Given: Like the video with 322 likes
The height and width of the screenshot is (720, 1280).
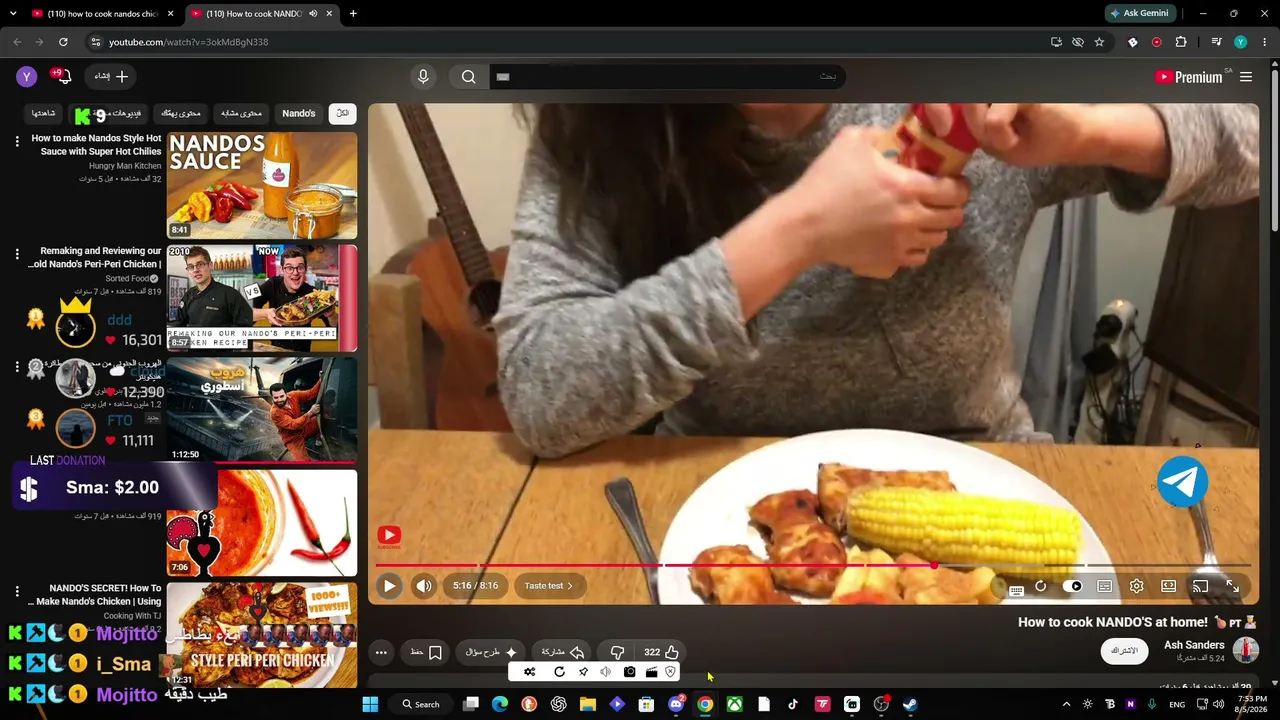Looking at the screenshot, I should coord(661,652).
